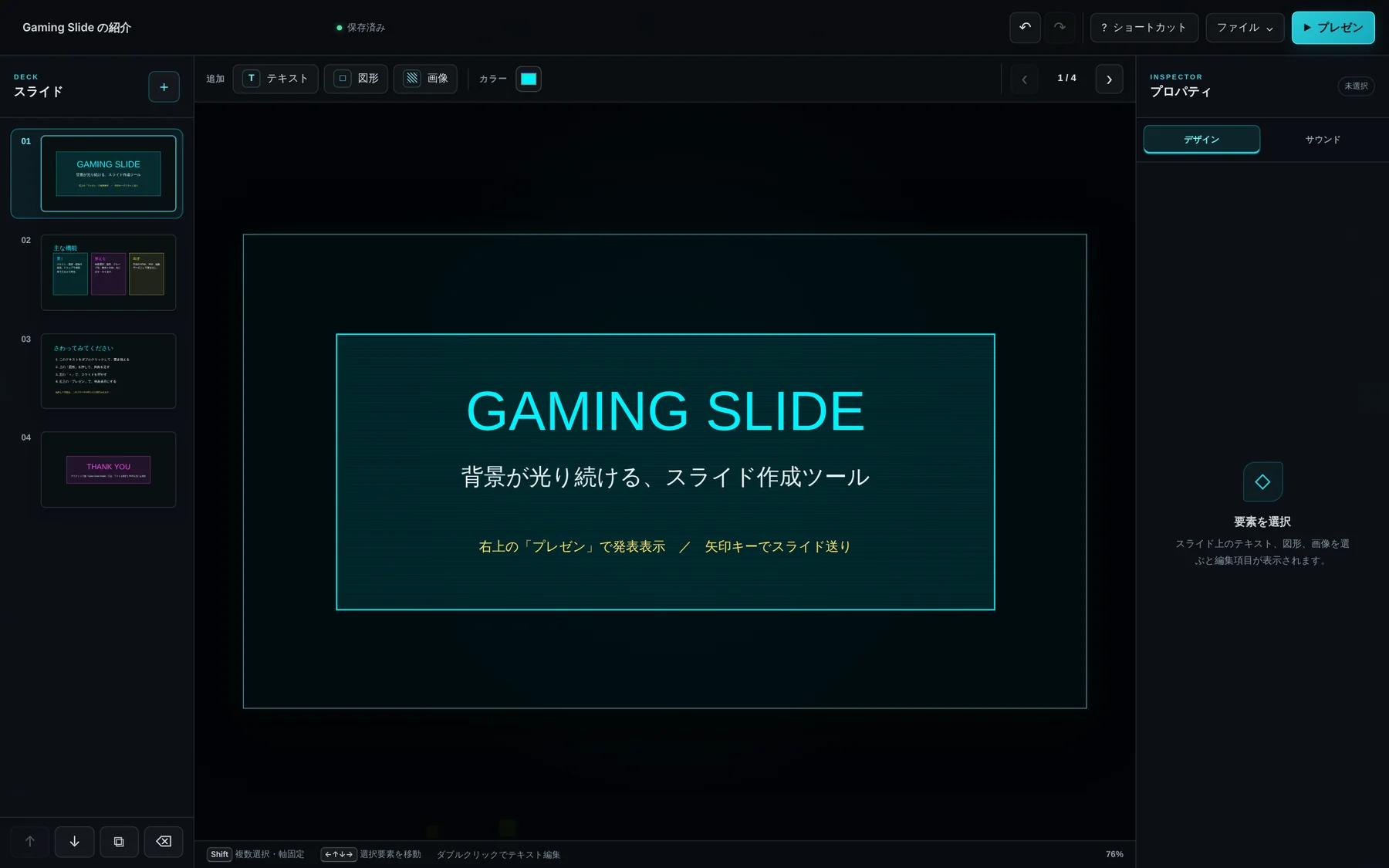This screenshot has height=868, width=1389.
Task: Select slide 02 主な機能 thumbnail
Action: [108, 272]
